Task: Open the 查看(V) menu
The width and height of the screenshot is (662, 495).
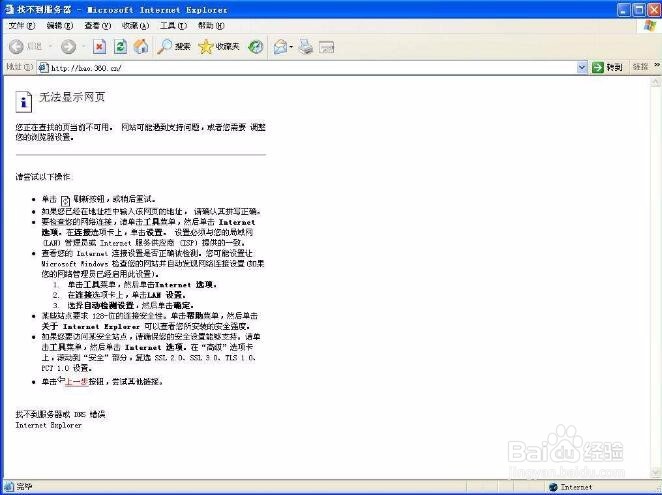Action: pyautogui.click(x=98, y=26)
